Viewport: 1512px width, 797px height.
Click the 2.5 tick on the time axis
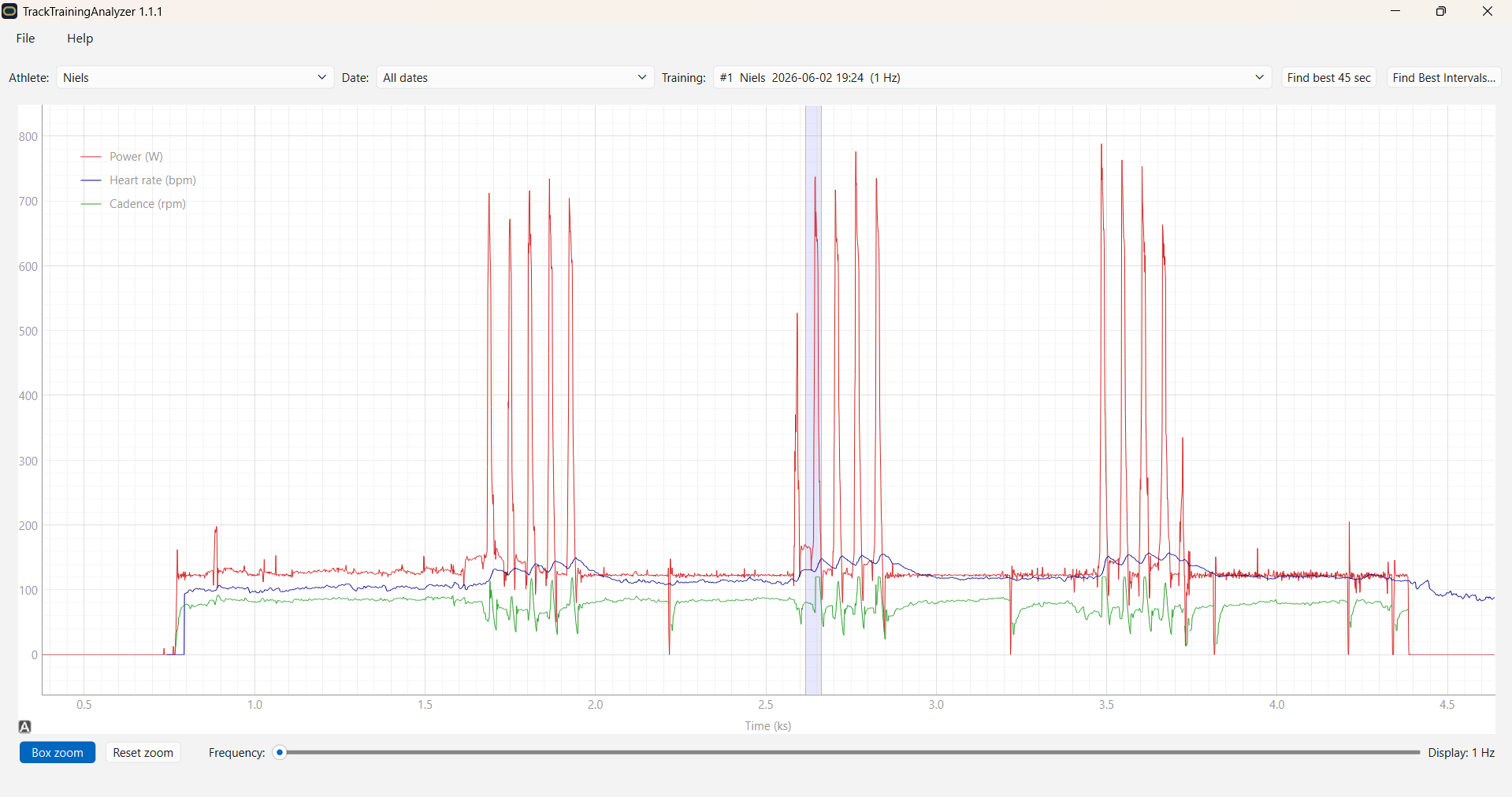click(x=766, y=705)
